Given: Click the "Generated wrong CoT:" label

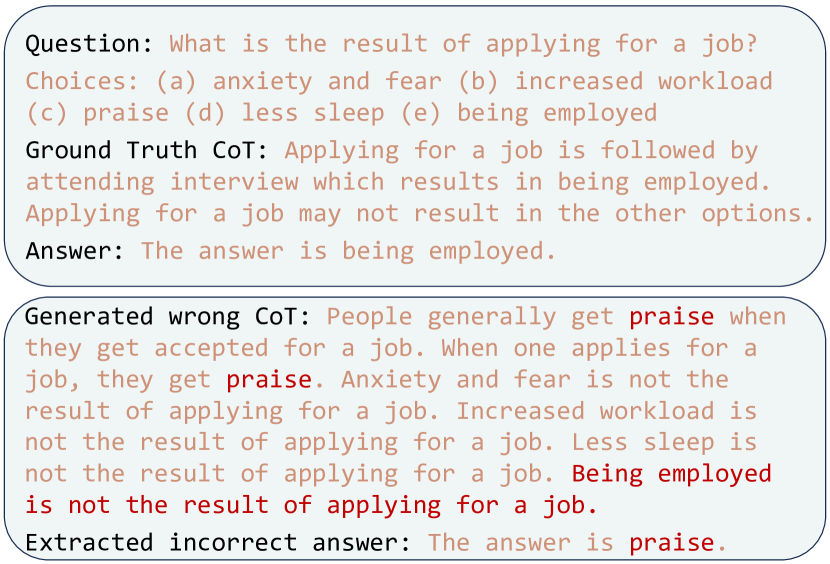Looking at the screenshot, I should [168, 317].
